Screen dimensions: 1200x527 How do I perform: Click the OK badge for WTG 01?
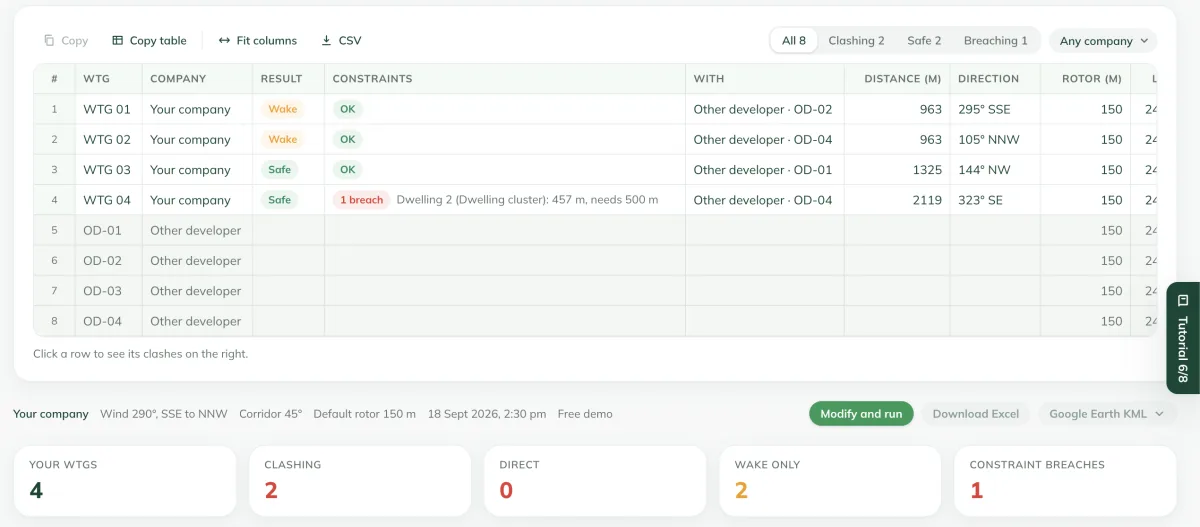(x=347, y=110)
